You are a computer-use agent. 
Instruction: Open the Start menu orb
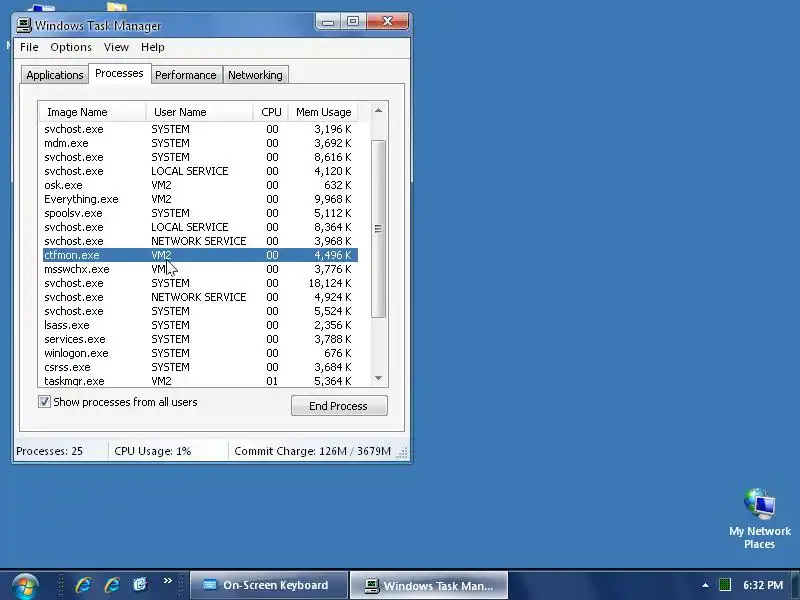point(25,586)
